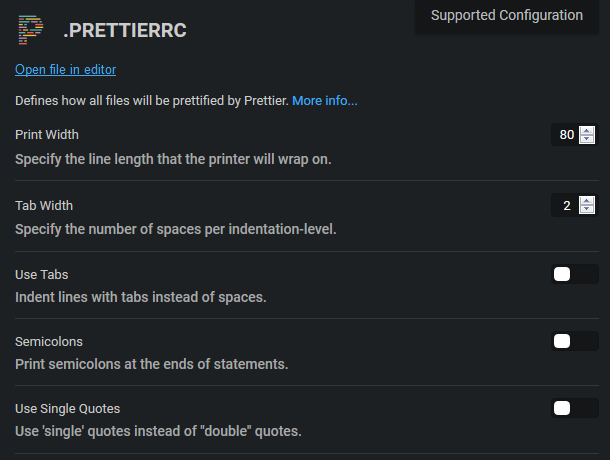The width and height of the screenshot is (610, 460).
Task: Decrease Tab Width with down arrow
Action: 587,210
